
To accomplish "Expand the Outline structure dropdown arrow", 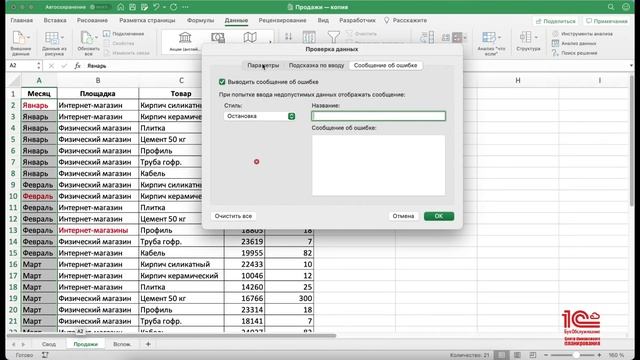I will 536,38.
